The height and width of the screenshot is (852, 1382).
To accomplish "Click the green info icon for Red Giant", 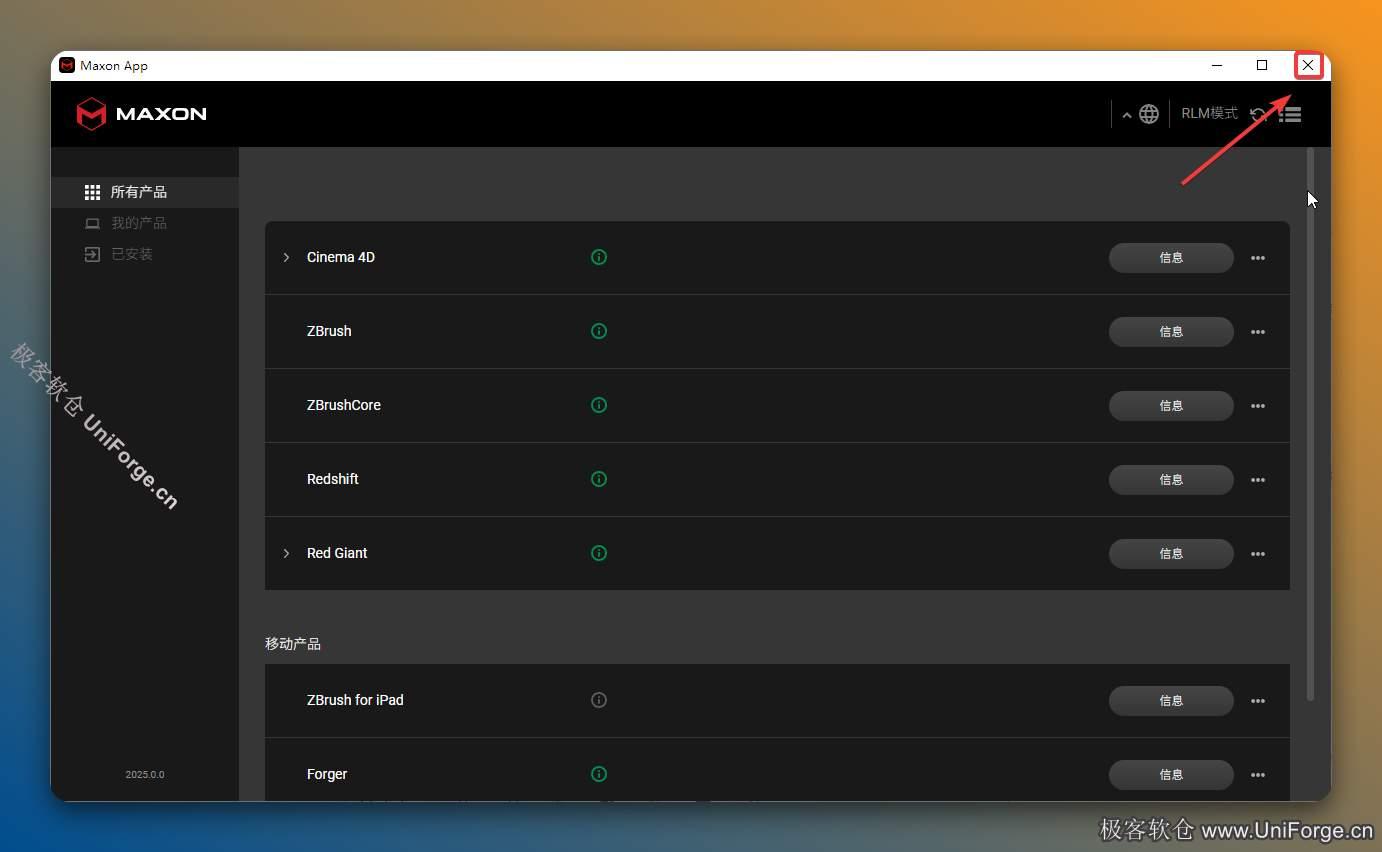I will click(599, 553).
